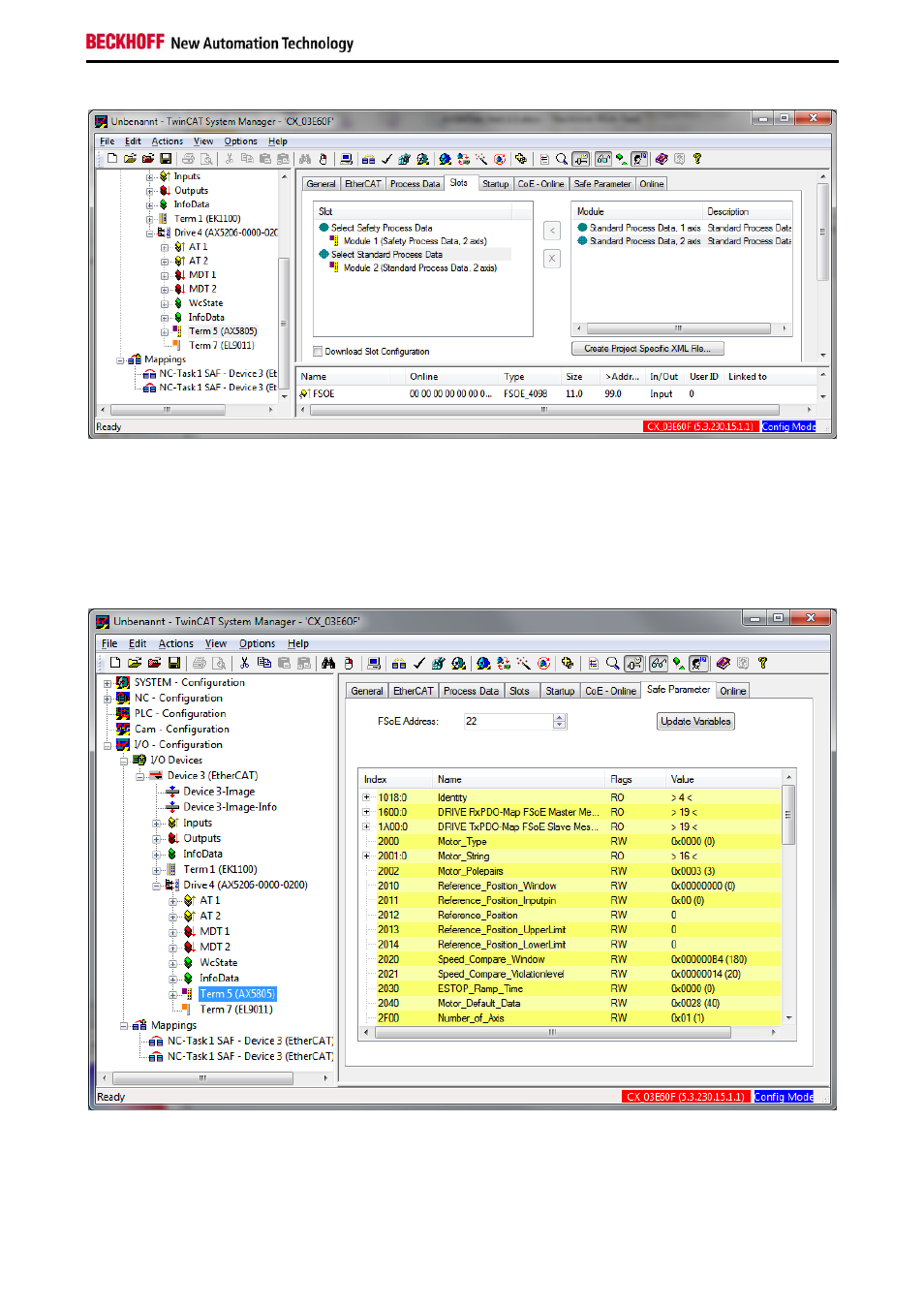The width and height of the screenshot is (924, 1308).
Task: Expand index 2001:0 Motor_String row
Action: tap(366, 856)
